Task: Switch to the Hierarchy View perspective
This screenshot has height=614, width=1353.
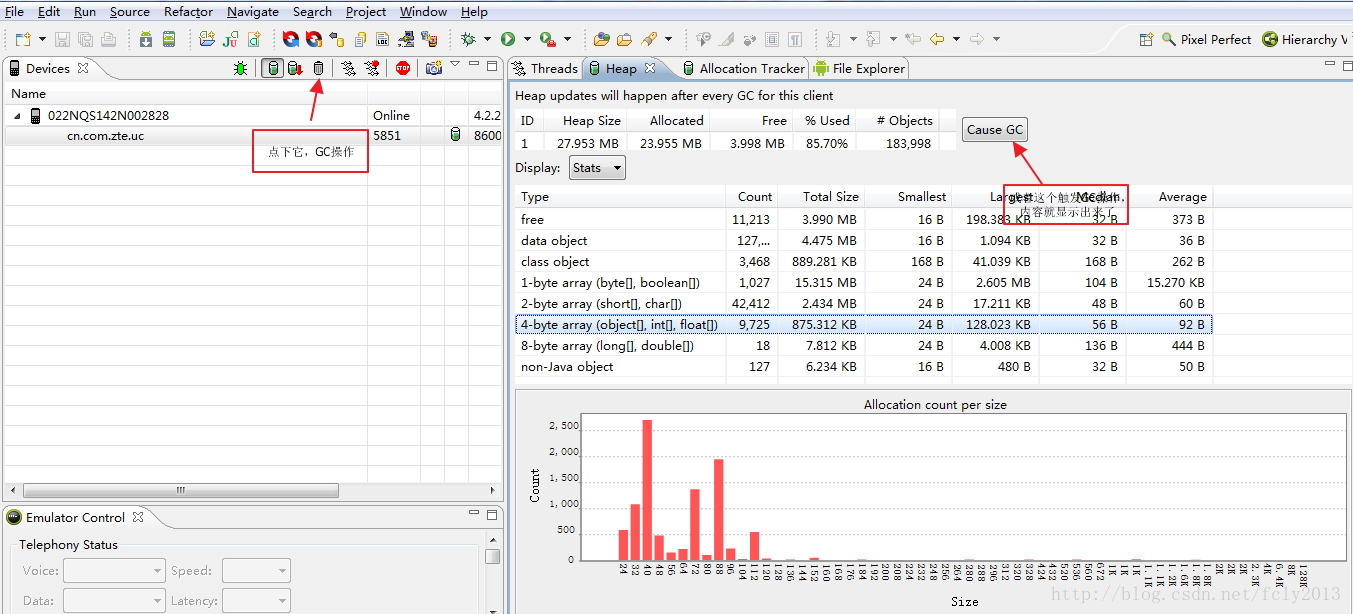Action: pyautogui.click(x=1304, y=40)
